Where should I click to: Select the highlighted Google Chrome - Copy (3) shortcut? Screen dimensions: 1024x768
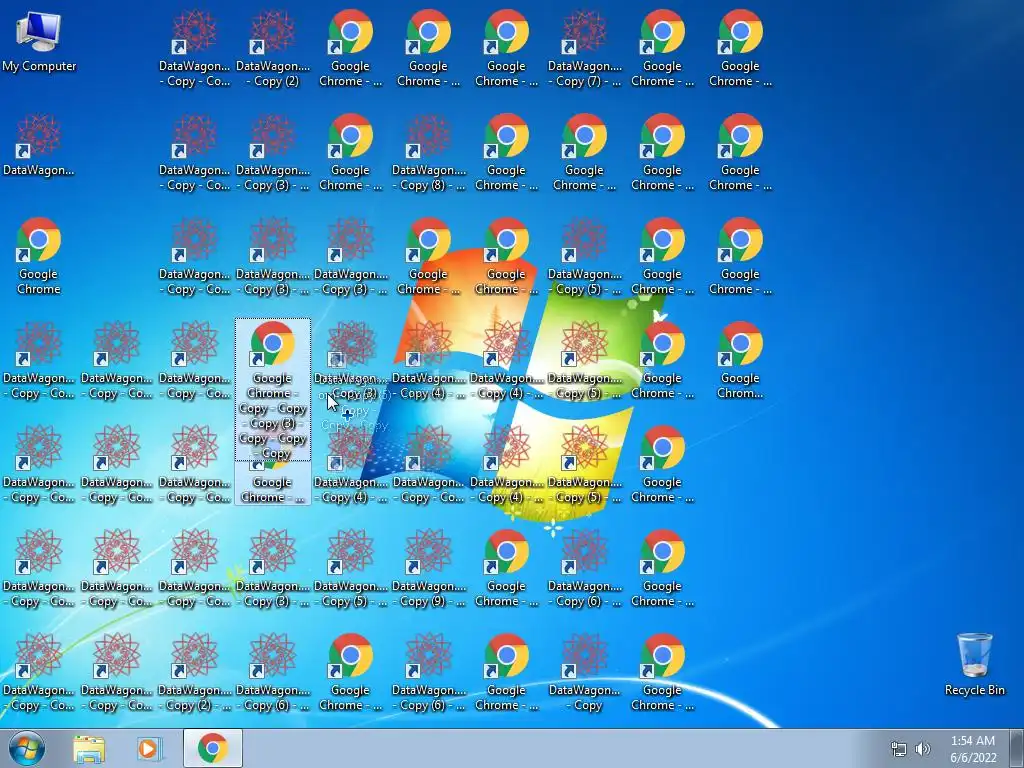click(x=272, y=389)
